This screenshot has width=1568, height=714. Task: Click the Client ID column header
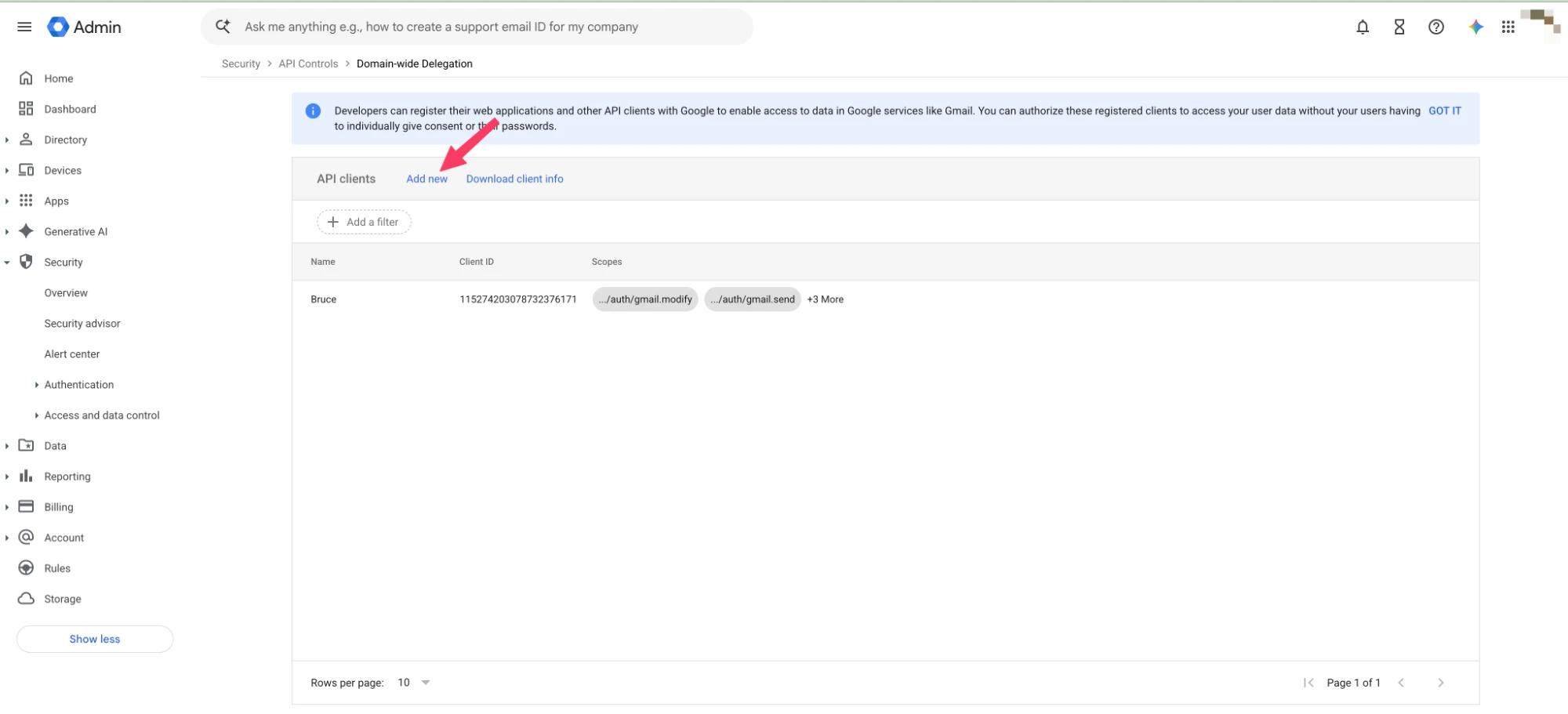[477, 262]
